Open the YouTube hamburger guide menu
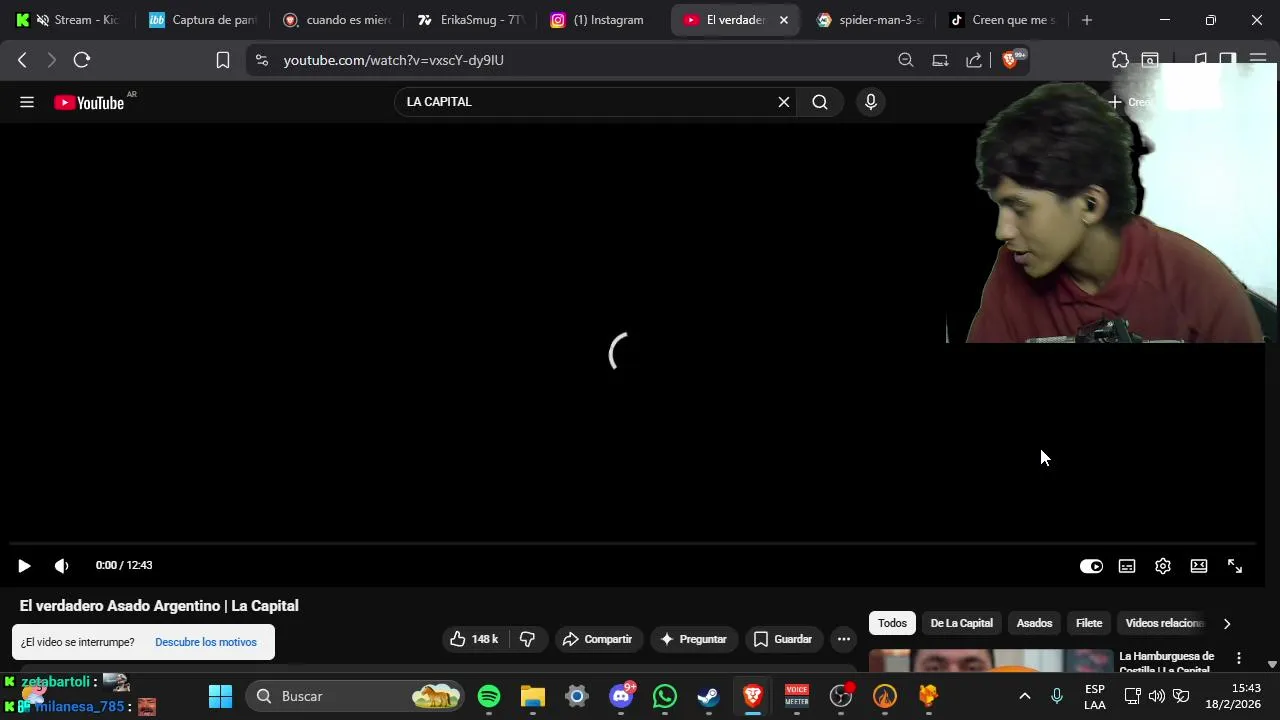This screenshot has width=1280, height=720. pyautogui.click(x=27, y=102)
